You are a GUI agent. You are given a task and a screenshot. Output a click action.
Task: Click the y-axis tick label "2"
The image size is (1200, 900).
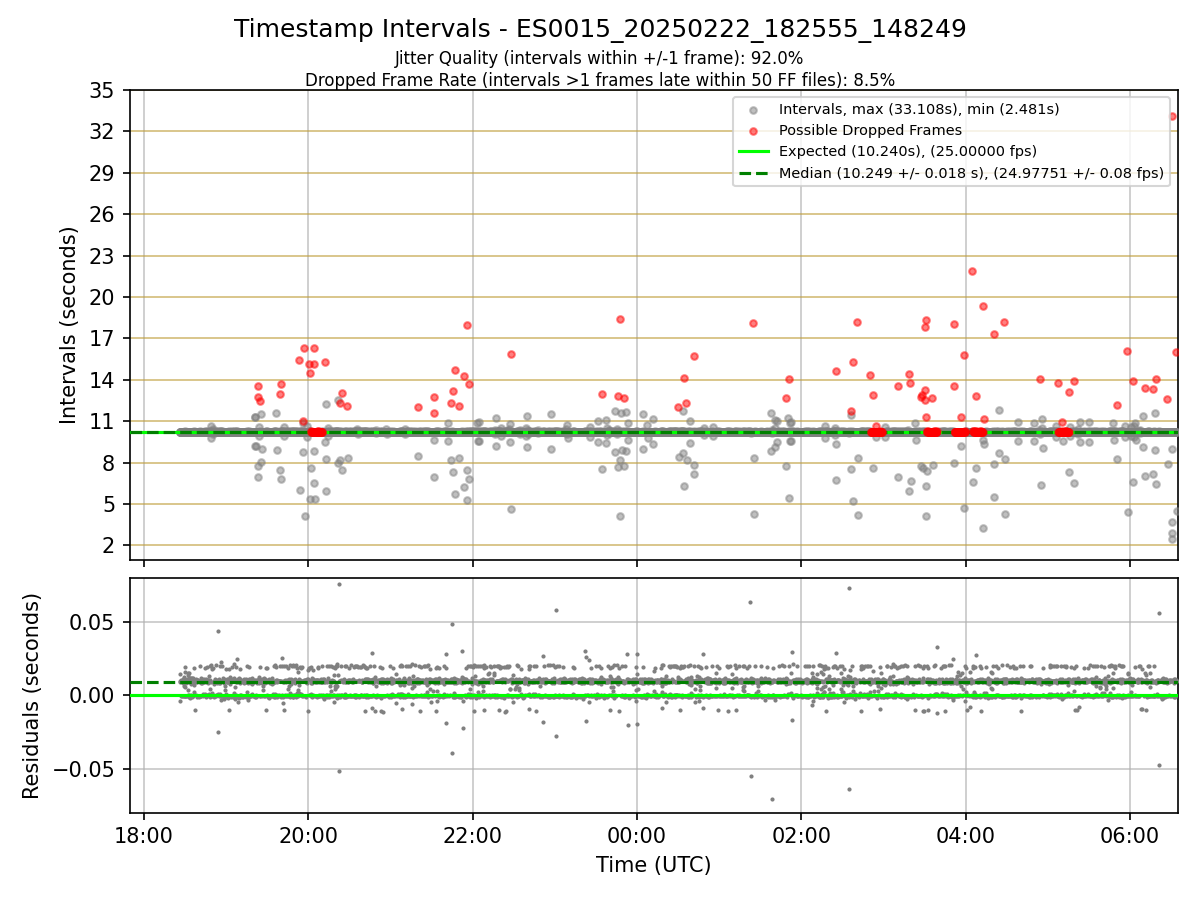108,546
